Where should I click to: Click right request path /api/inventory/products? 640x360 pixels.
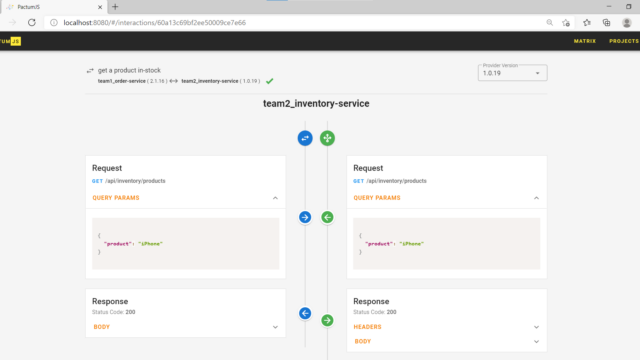pos(396,181)
